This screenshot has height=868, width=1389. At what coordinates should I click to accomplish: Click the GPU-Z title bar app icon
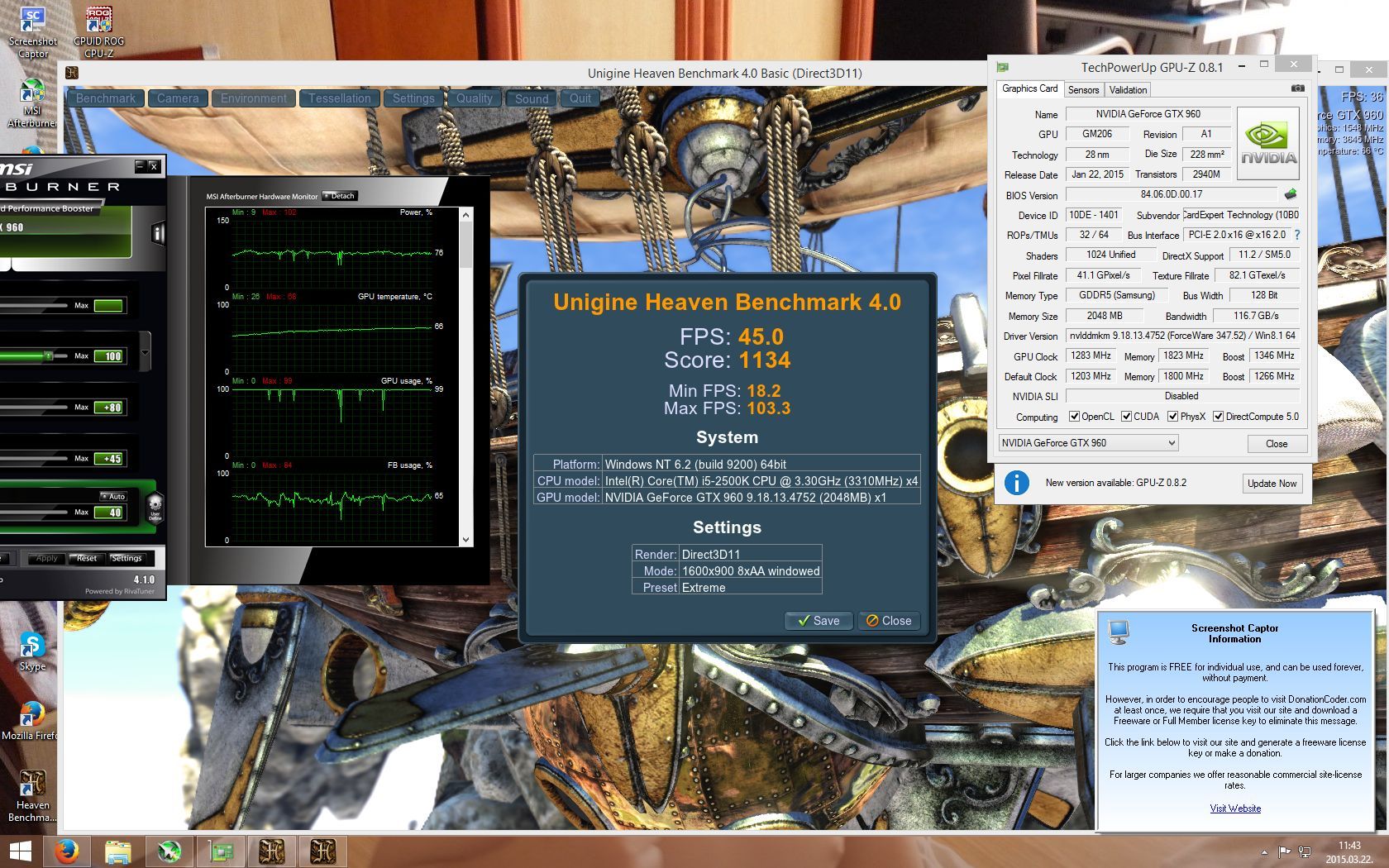[x=1003, y=67]
